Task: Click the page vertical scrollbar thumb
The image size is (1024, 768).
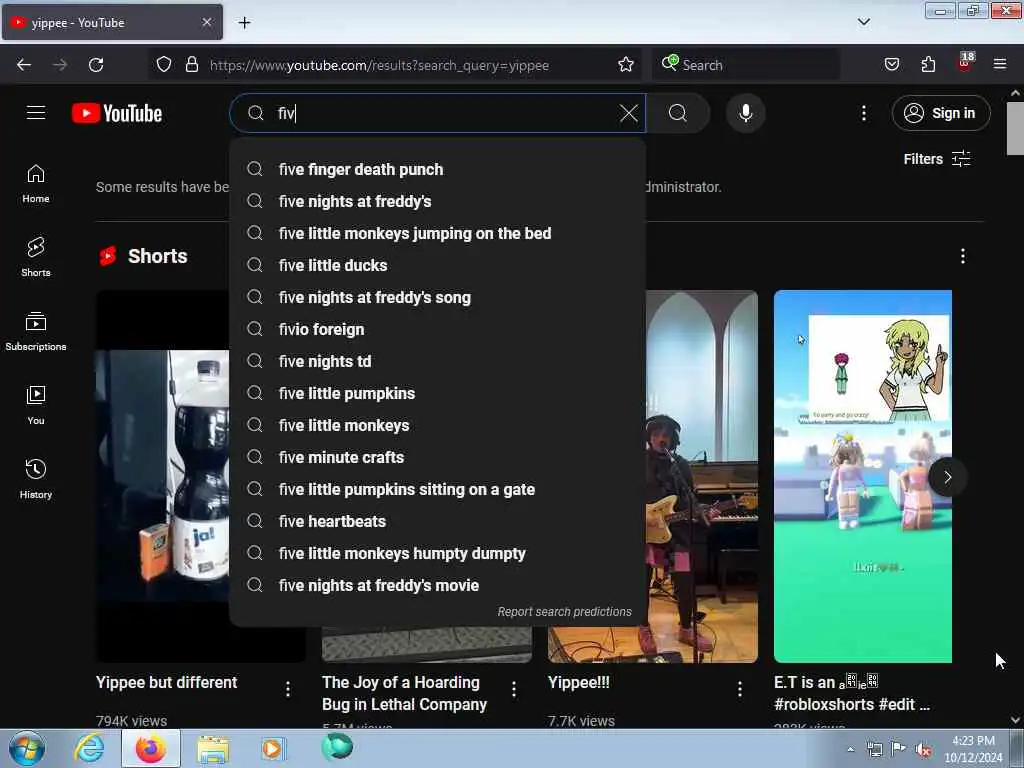Action: 1015,128
